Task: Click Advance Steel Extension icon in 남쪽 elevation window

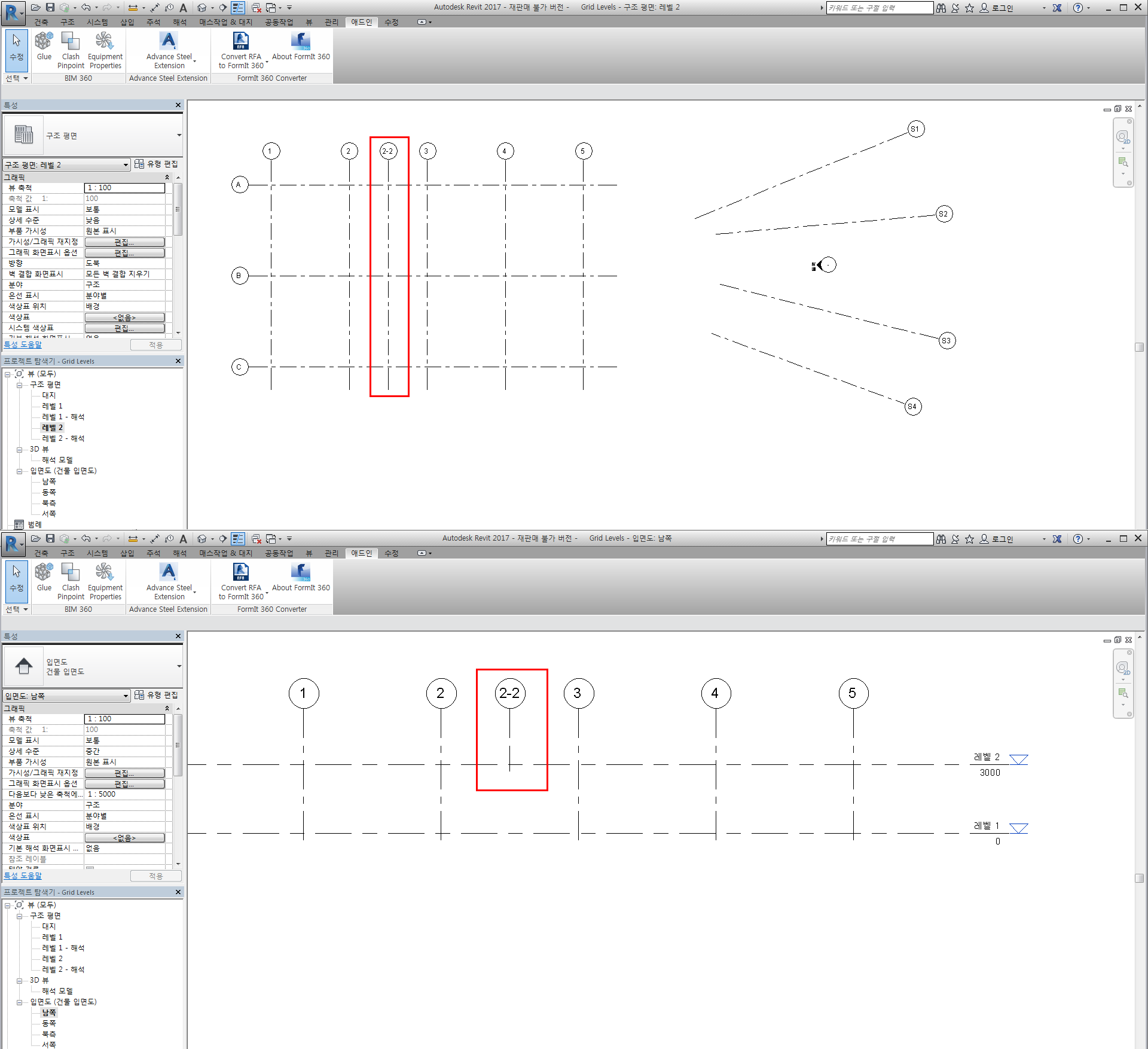Action: (169, 573)
